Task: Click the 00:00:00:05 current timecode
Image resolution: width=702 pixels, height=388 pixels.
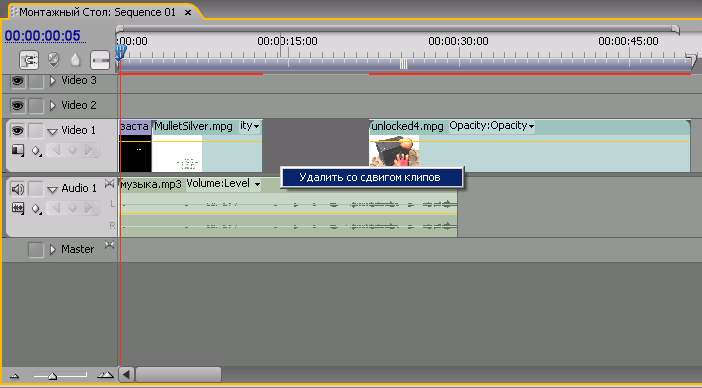Action: 43,35
